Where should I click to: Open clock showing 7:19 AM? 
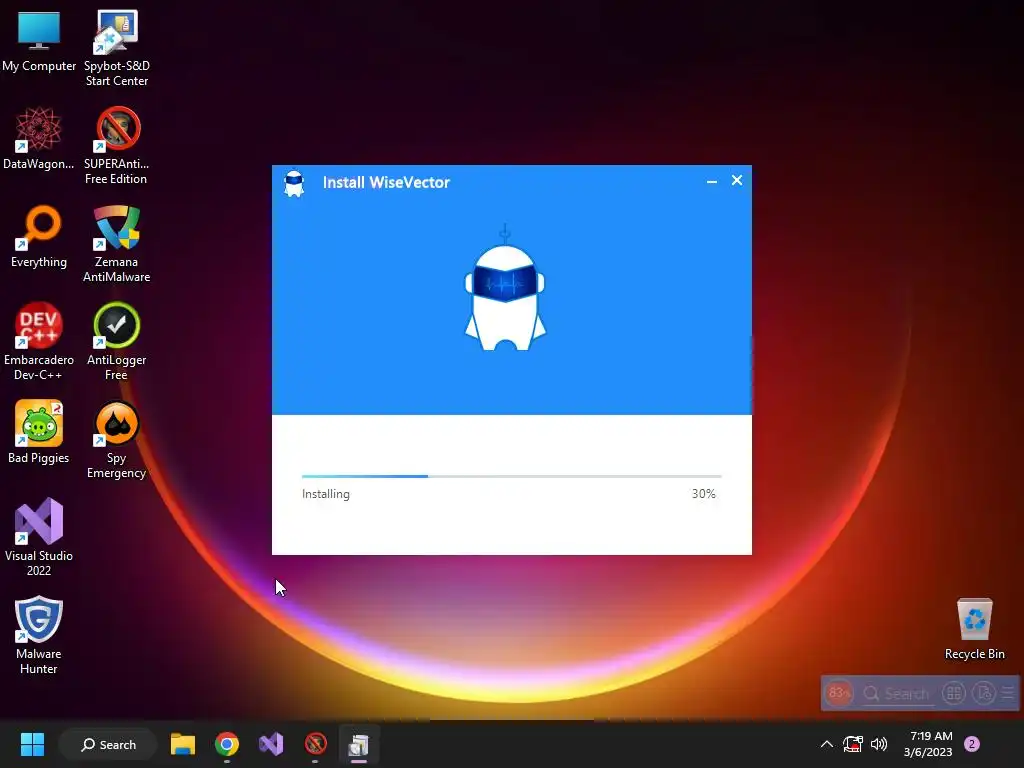coord(928,744)
